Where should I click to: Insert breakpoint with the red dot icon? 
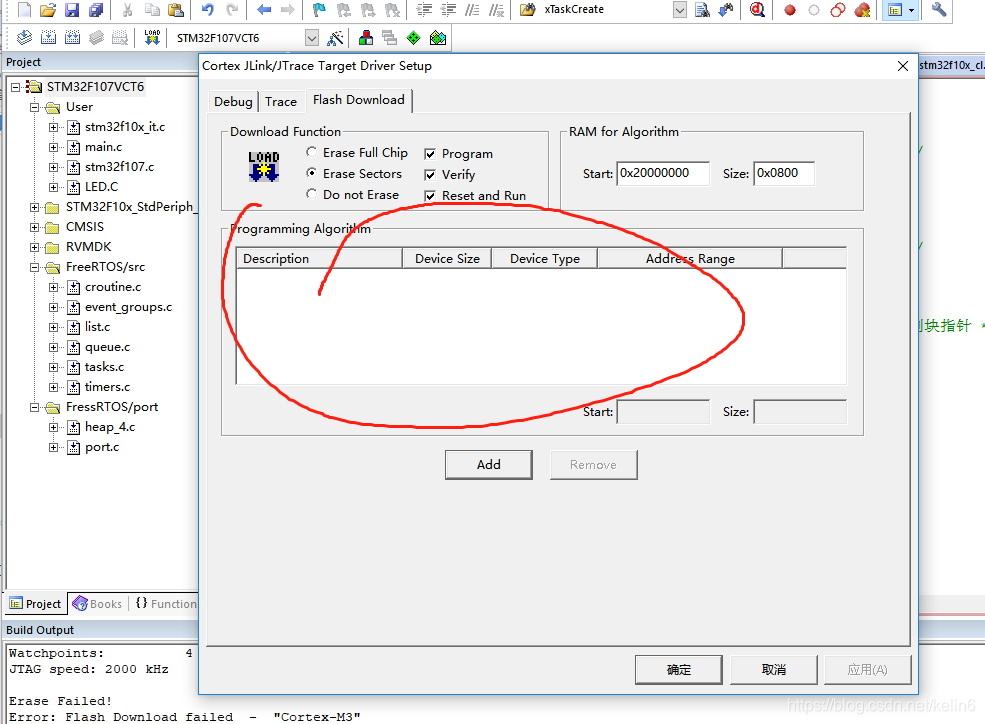[790, 10]
